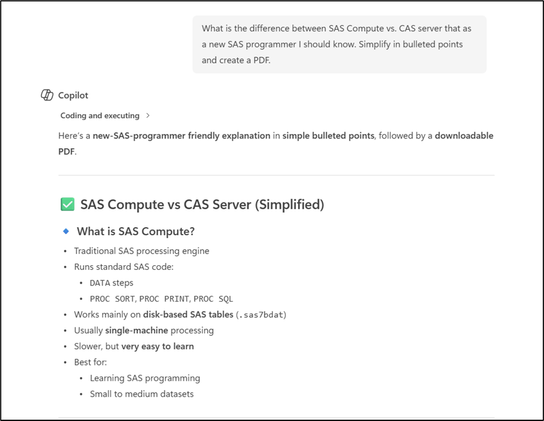Click the green checkmark emoji icon
The image size is (544, 421).
click(x=67, y=204)
